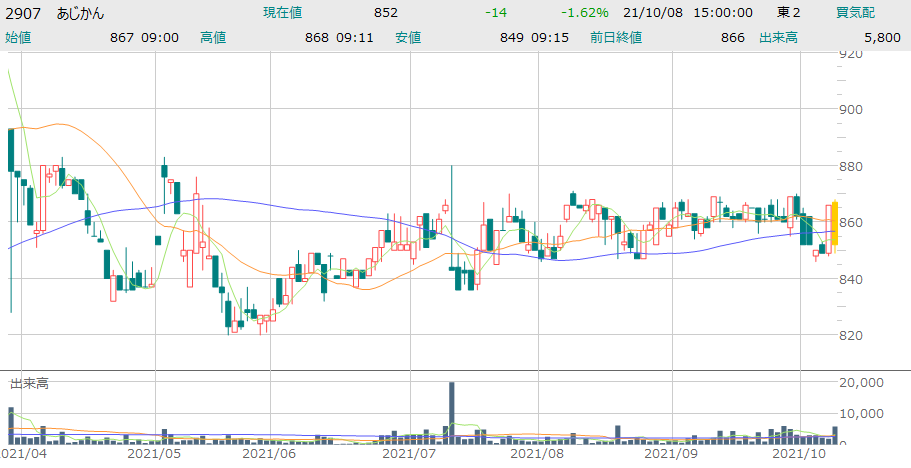Screen dimensions: 911x468
Task: Click the stock code 2907
Action: [24, 13]
